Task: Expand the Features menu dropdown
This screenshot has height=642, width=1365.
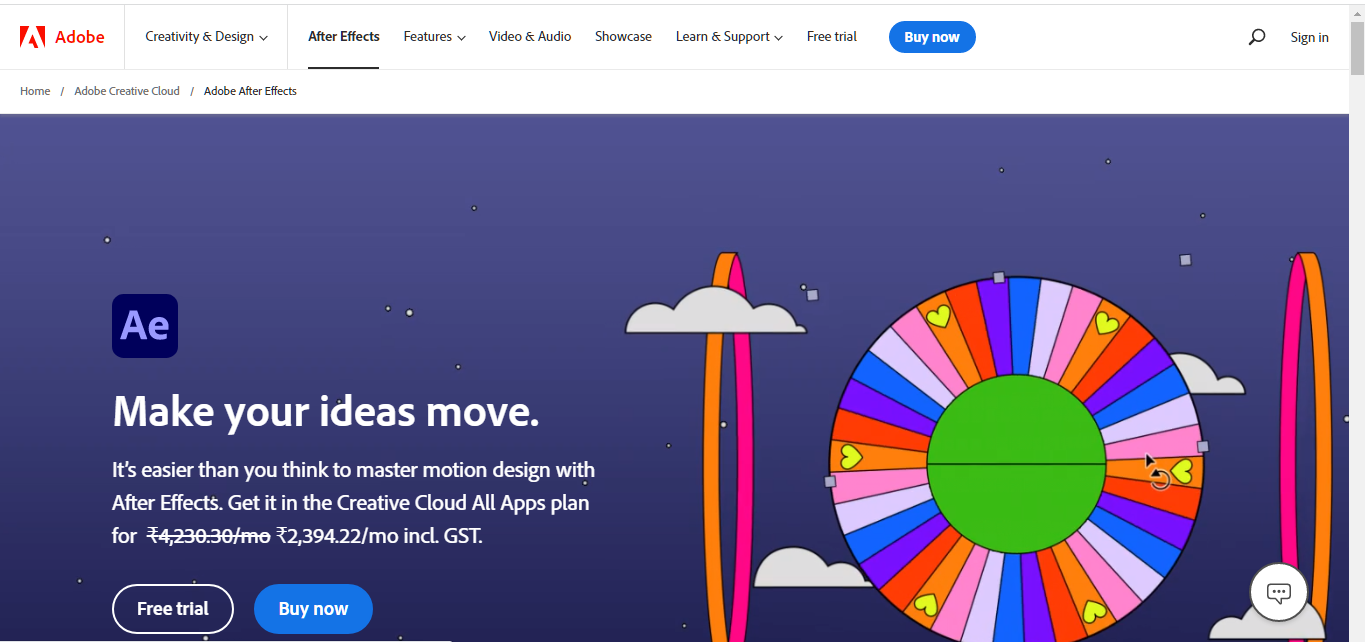Action: [434, 37]
